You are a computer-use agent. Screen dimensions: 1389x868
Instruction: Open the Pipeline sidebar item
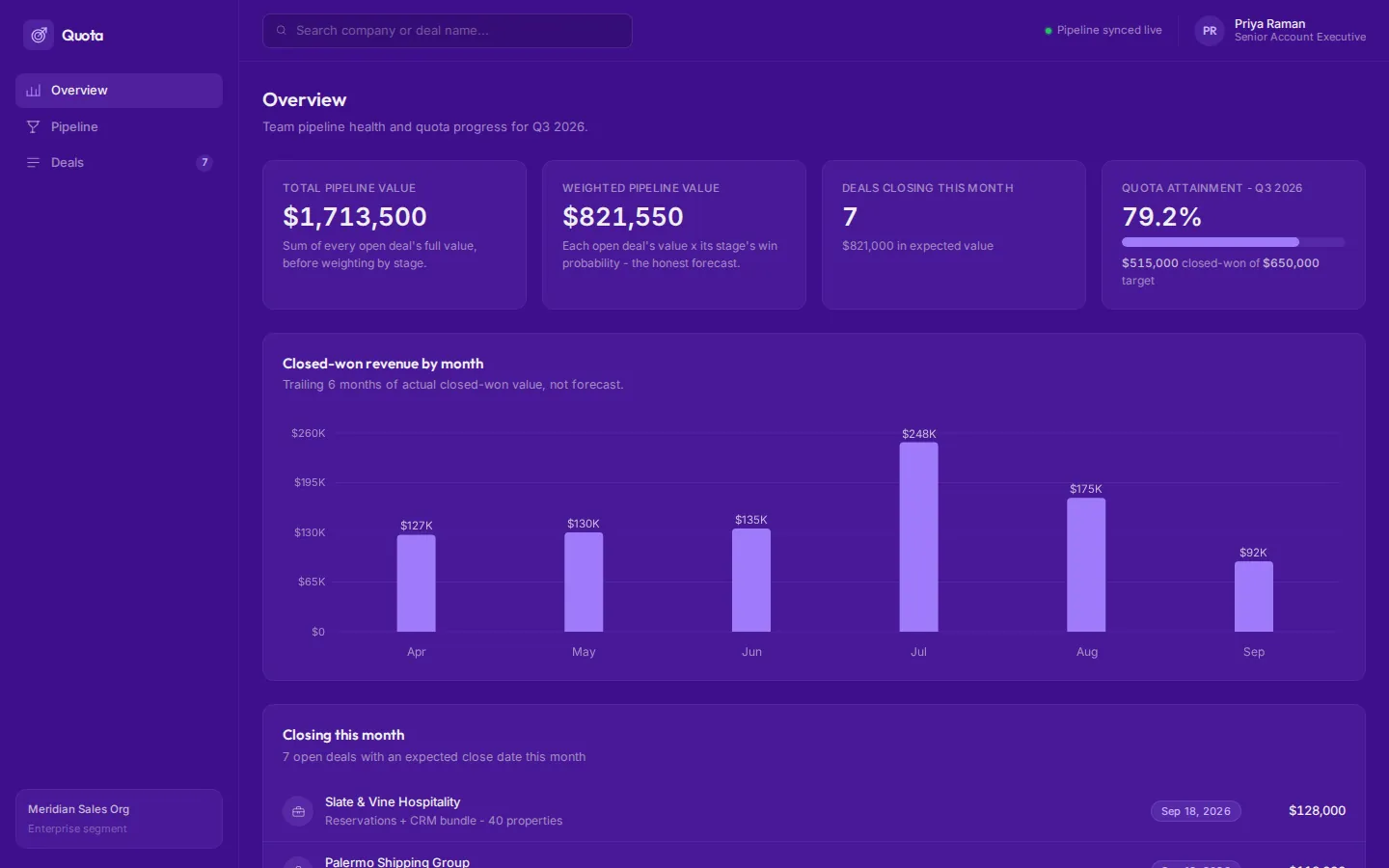119,127
